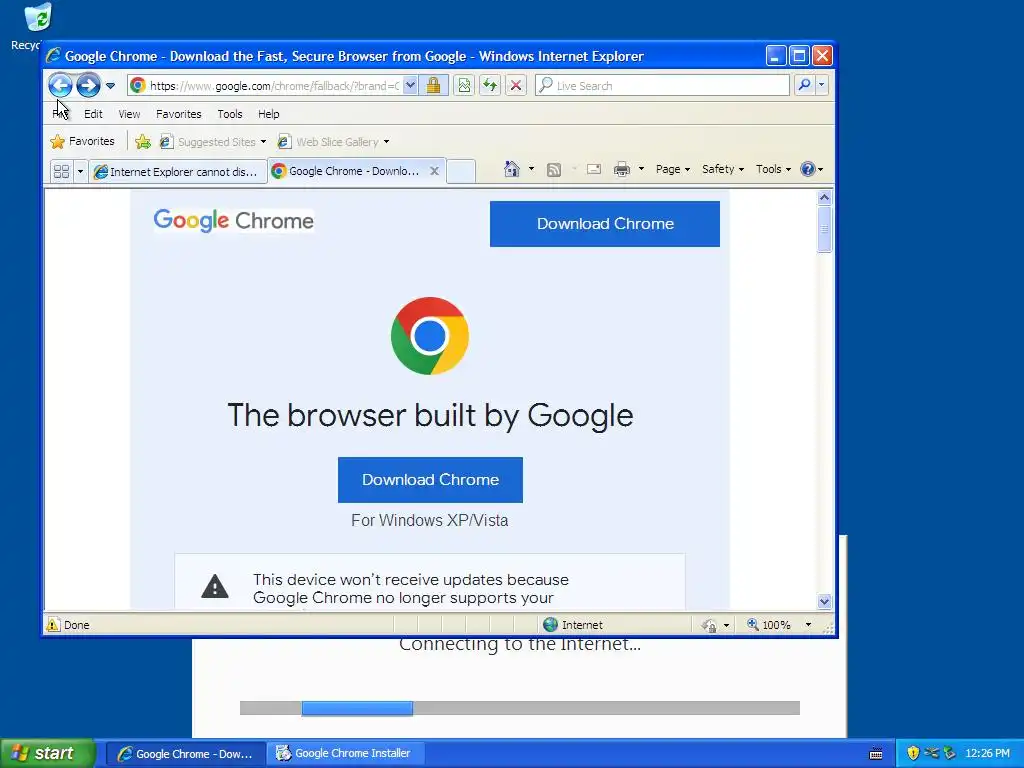Open the Tools command bar menu
The width and height of the screenshot is (1024, 768).
pos(773,169)
